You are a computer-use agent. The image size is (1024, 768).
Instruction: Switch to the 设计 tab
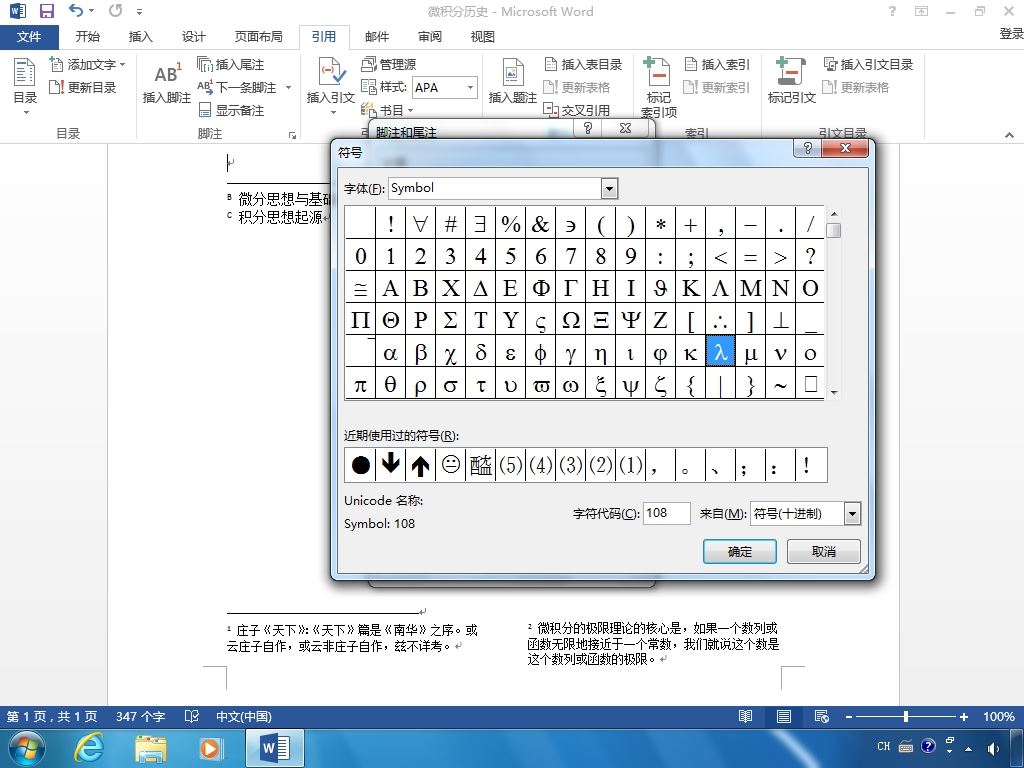[193, 37]
